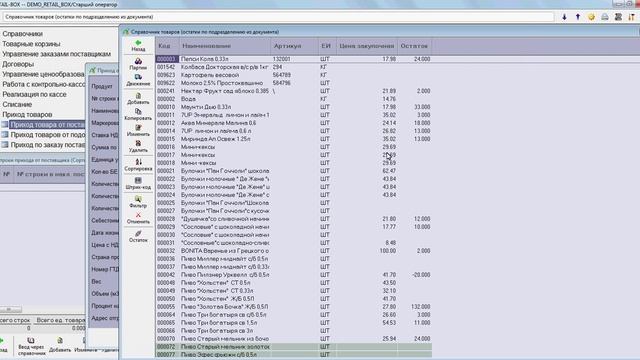Click price cell 100.00
This screenshot has width=640, height=360.
388,251
